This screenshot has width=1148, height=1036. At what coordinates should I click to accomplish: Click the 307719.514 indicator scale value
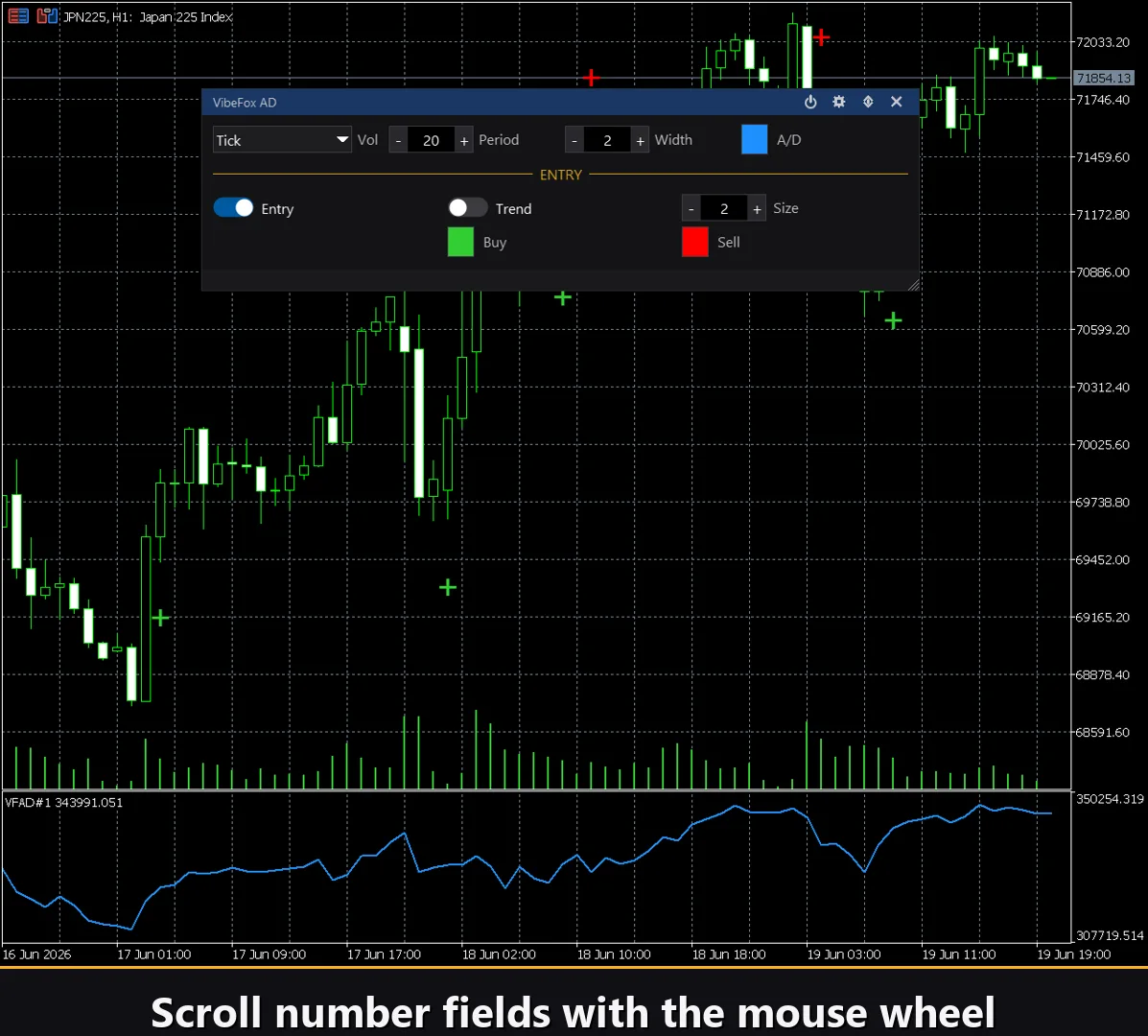(x=1110, y=935)
